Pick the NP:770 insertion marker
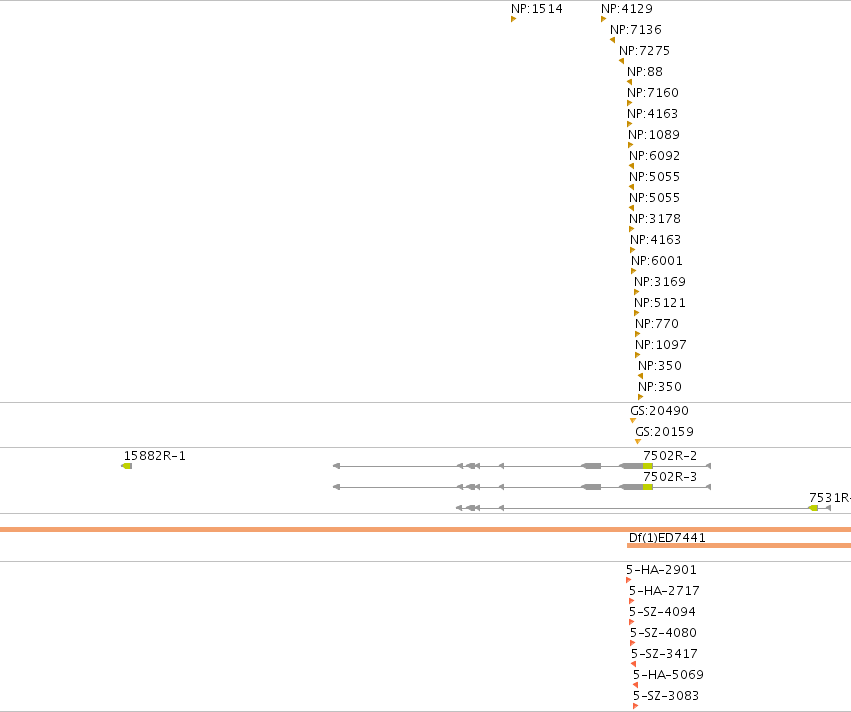 coord(638,334)
